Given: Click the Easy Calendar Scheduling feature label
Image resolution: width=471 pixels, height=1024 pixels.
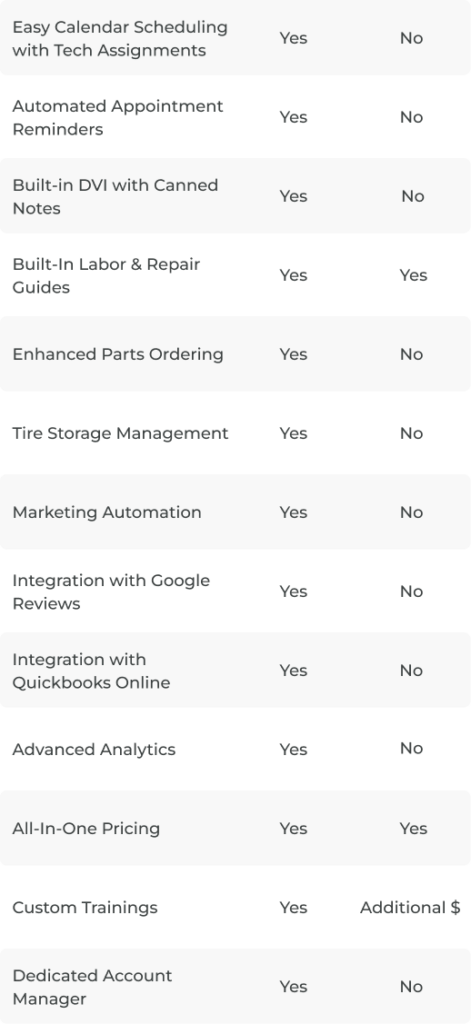Looking at the screenshot, I should tap(120, 39).
